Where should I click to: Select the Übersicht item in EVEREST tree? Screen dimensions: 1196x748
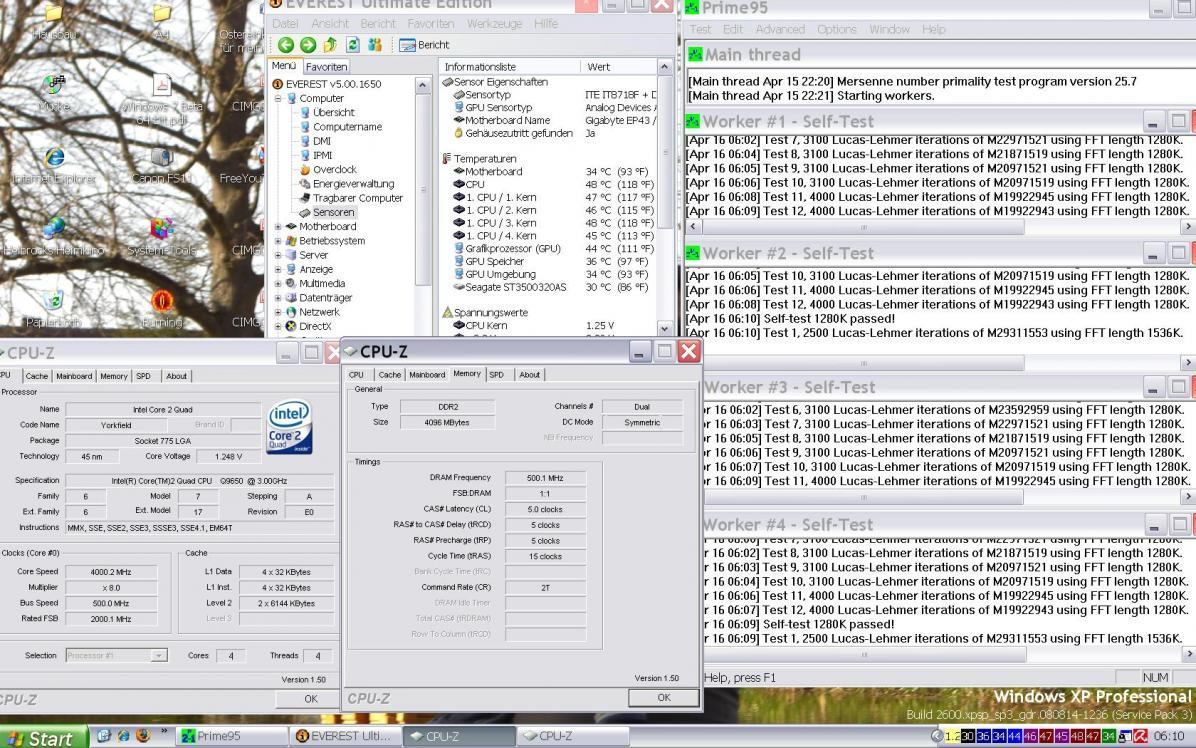[x=333, y=112]
